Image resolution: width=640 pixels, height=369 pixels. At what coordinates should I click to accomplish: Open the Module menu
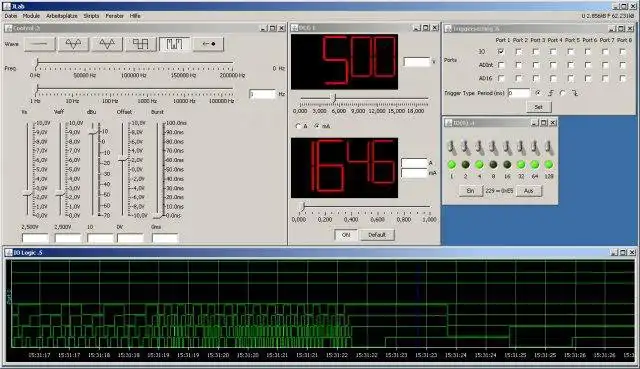(x=31, y=16)
